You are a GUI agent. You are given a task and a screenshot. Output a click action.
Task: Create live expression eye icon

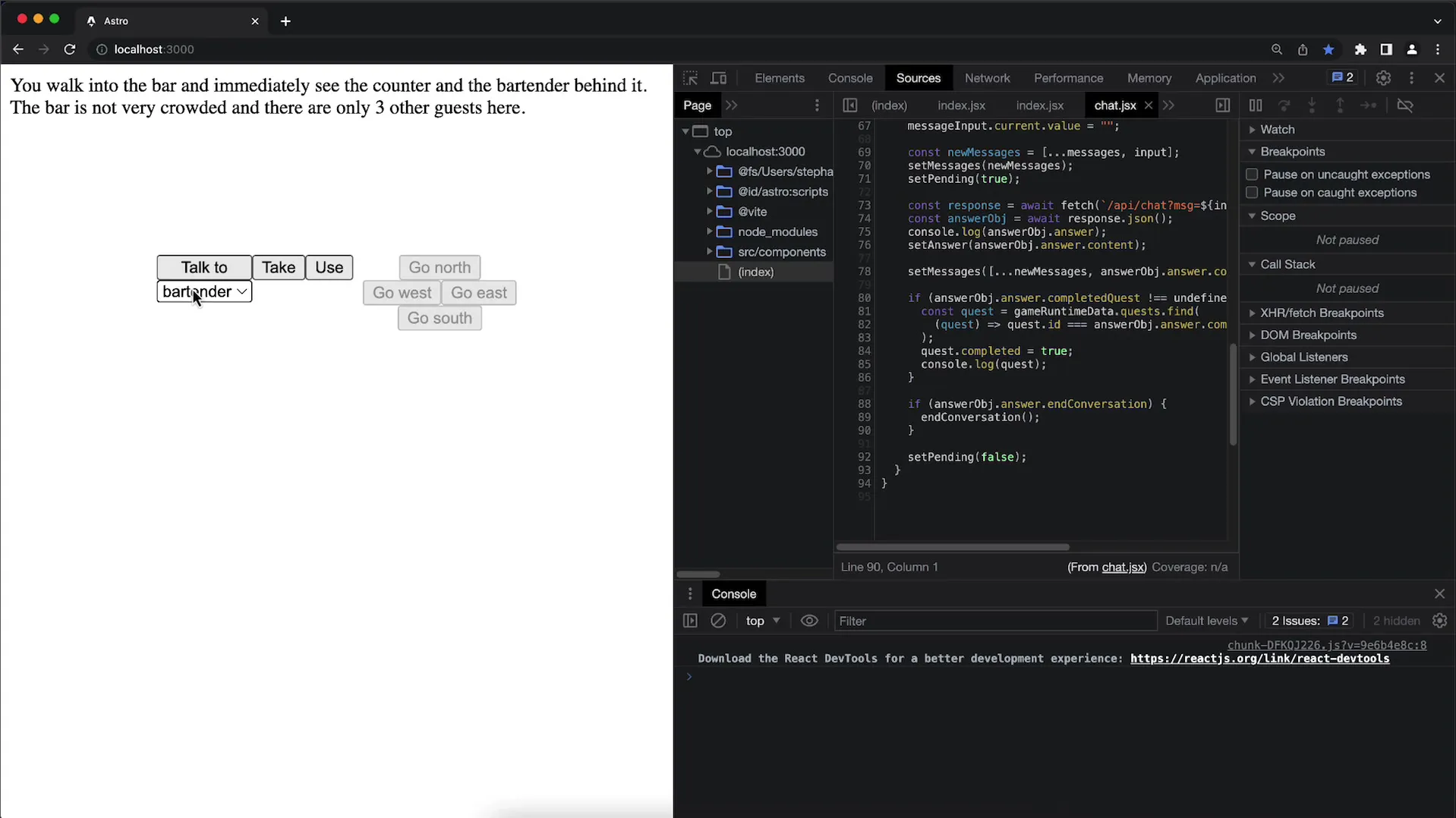pyautogui.click(x=809, y=621)
